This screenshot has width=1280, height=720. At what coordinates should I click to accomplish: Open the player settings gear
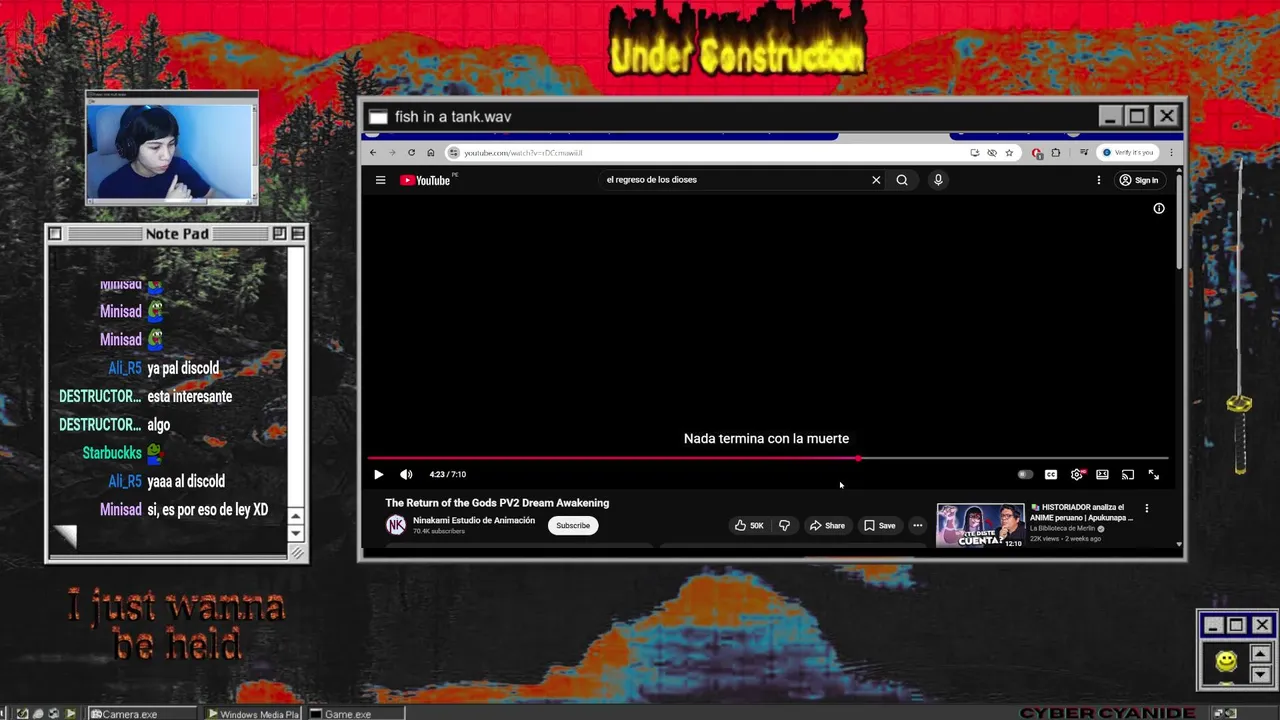point(1077,474)
